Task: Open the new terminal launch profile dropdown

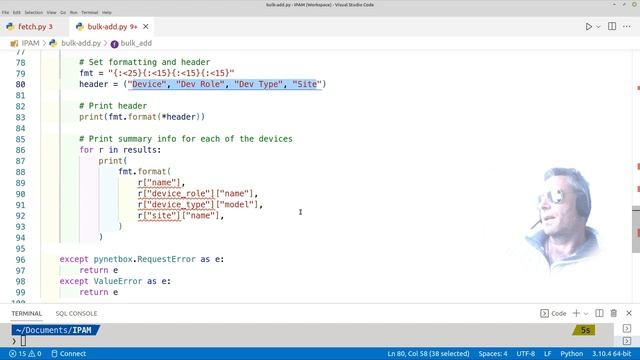Action: [586, 313]
